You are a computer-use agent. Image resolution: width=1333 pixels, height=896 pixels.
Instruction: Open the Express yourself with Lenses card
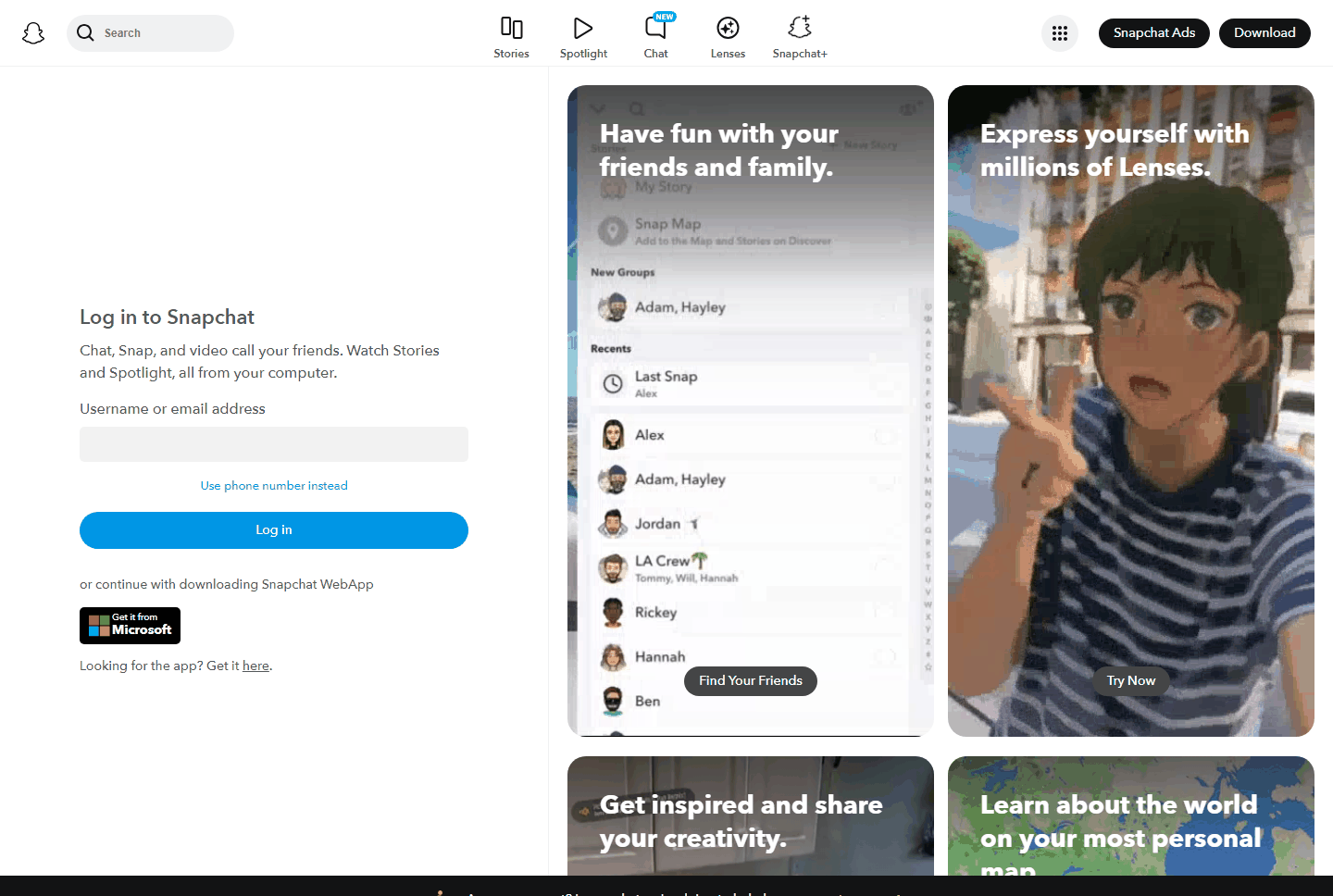tap(1131, 411)
